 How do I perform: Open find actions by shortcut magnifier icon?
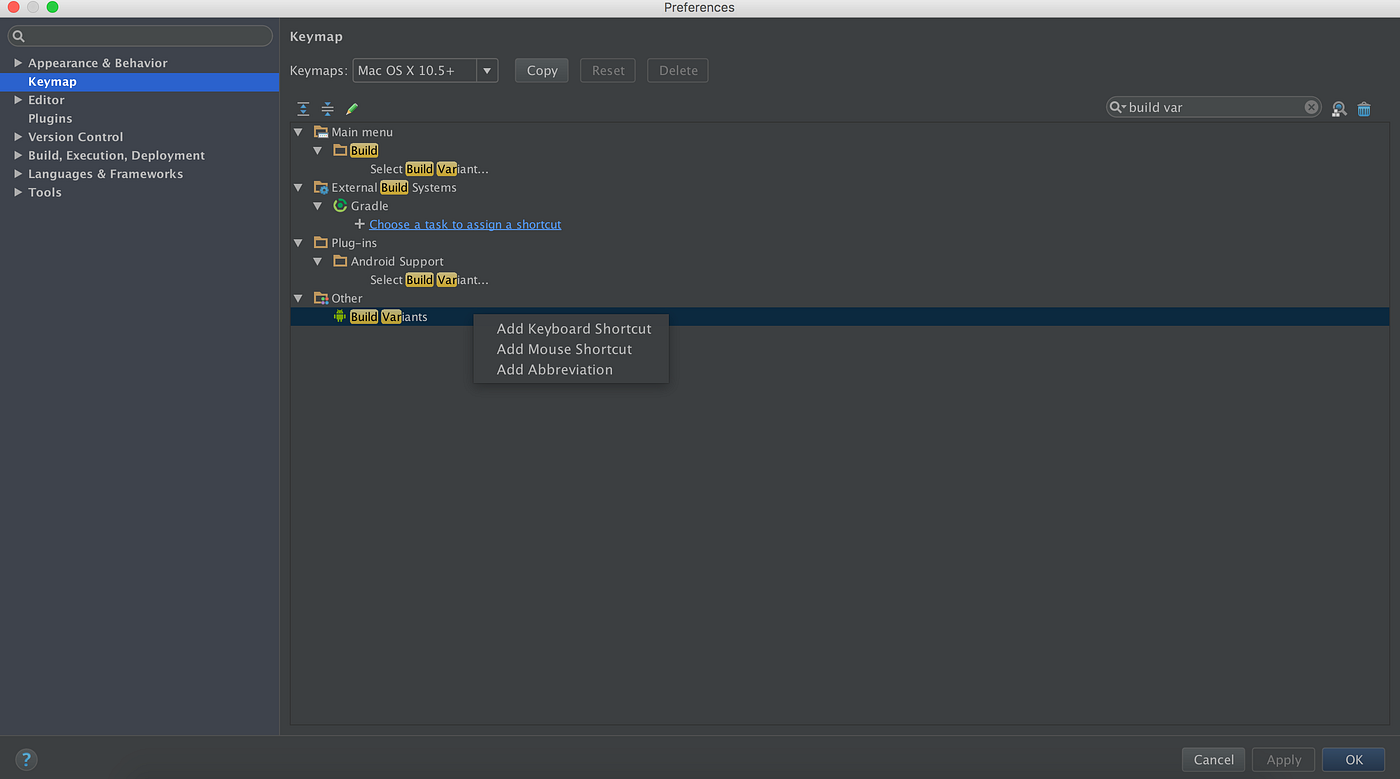1338,108
